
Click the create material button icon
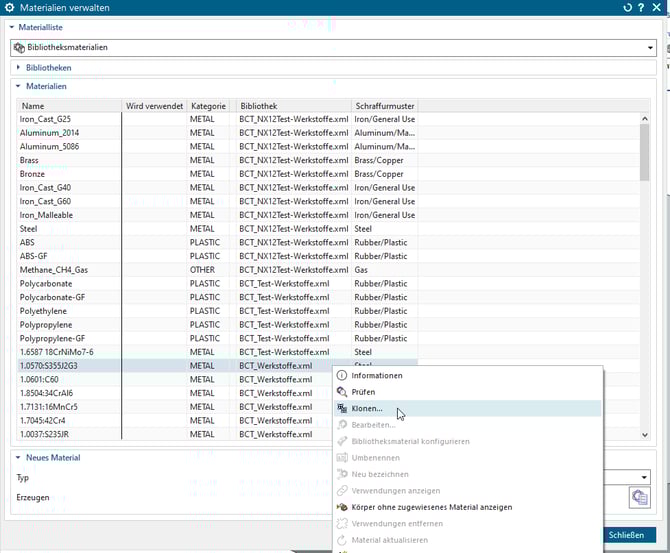(x=638, y=497)
